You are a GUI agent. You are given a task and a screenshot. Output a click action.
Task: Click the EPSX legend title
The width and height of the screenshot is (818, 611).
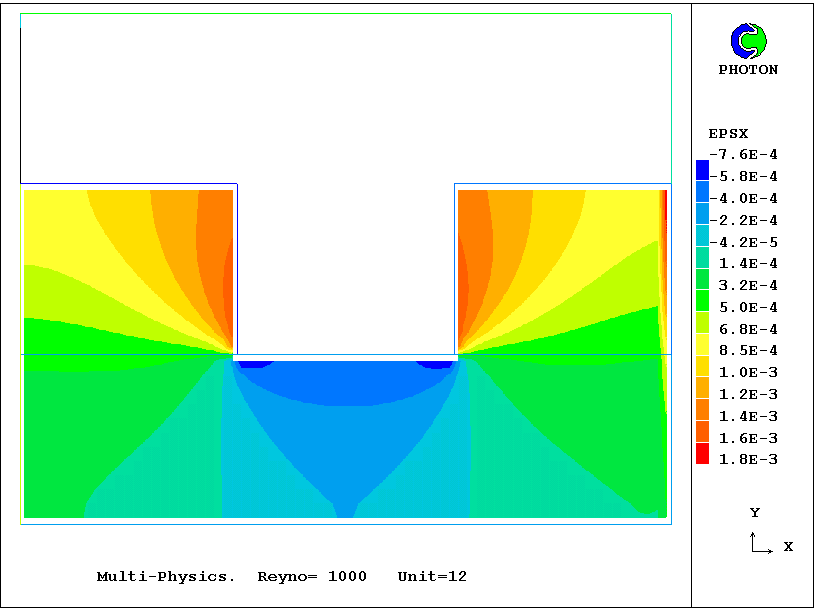pyautogui.click(x=728, y=133)
